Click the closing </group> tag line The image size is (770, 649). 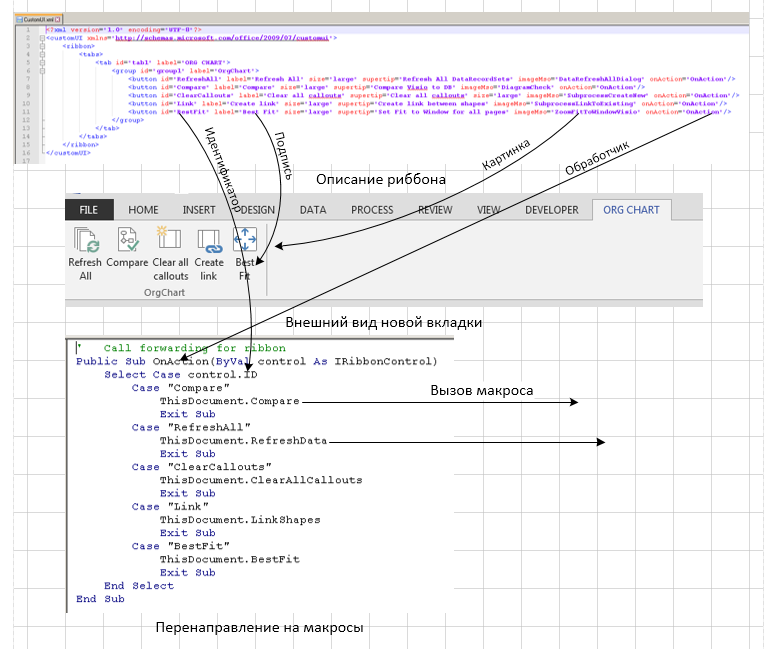pos(128,120)
